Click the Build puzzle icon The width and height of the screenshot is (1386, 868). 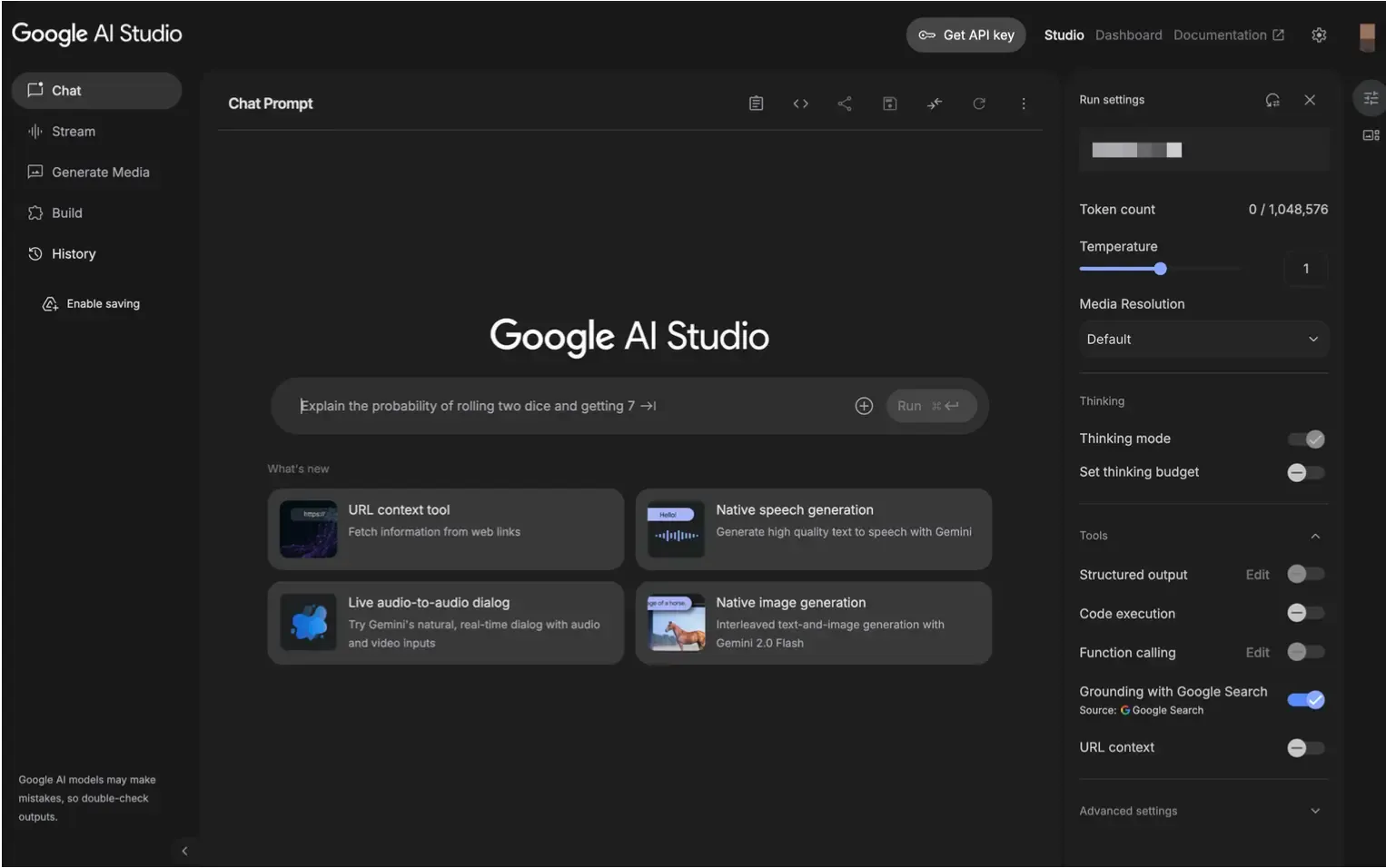[35, 212]
